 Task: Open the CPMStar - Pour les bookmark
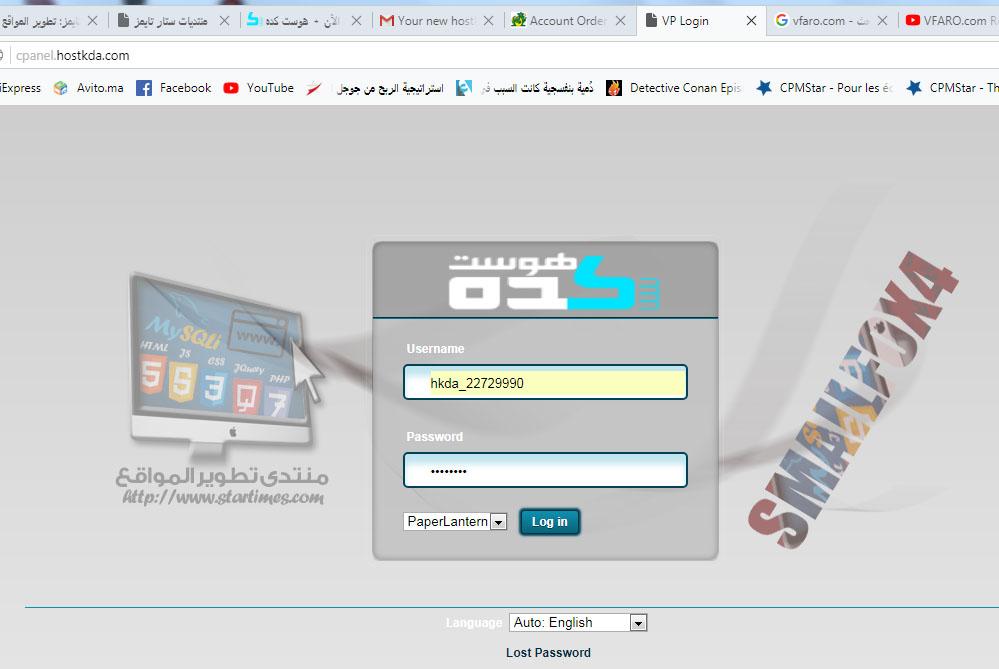tap(823, 88)
